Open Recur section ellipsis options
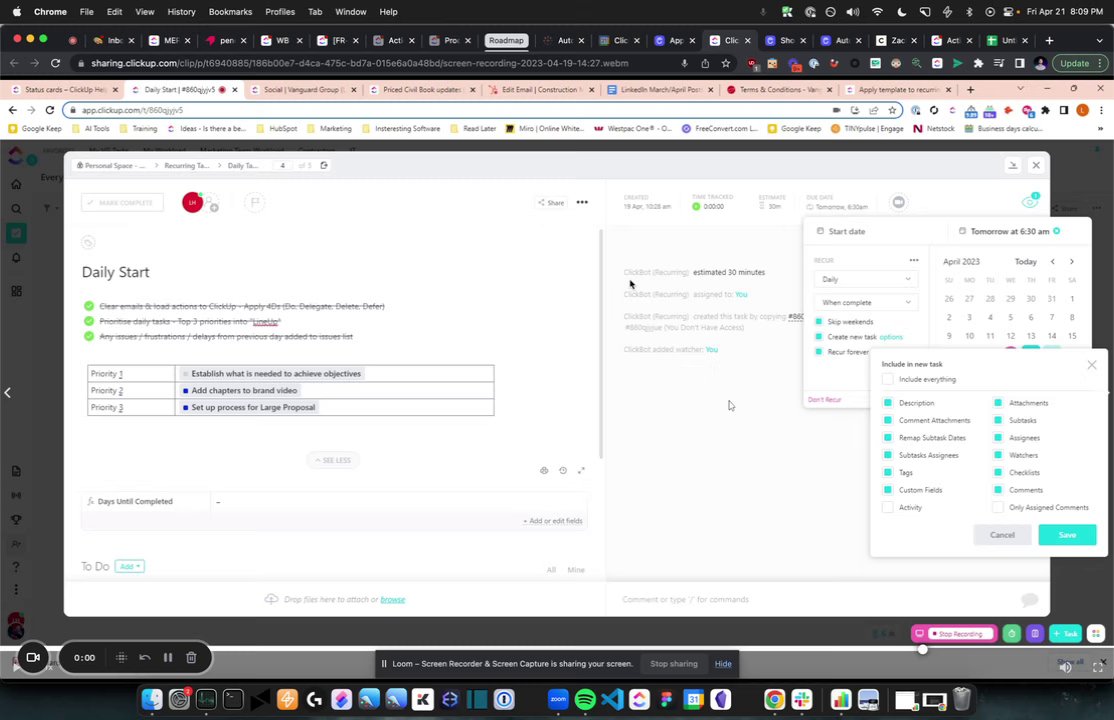 tap(914, 260)
